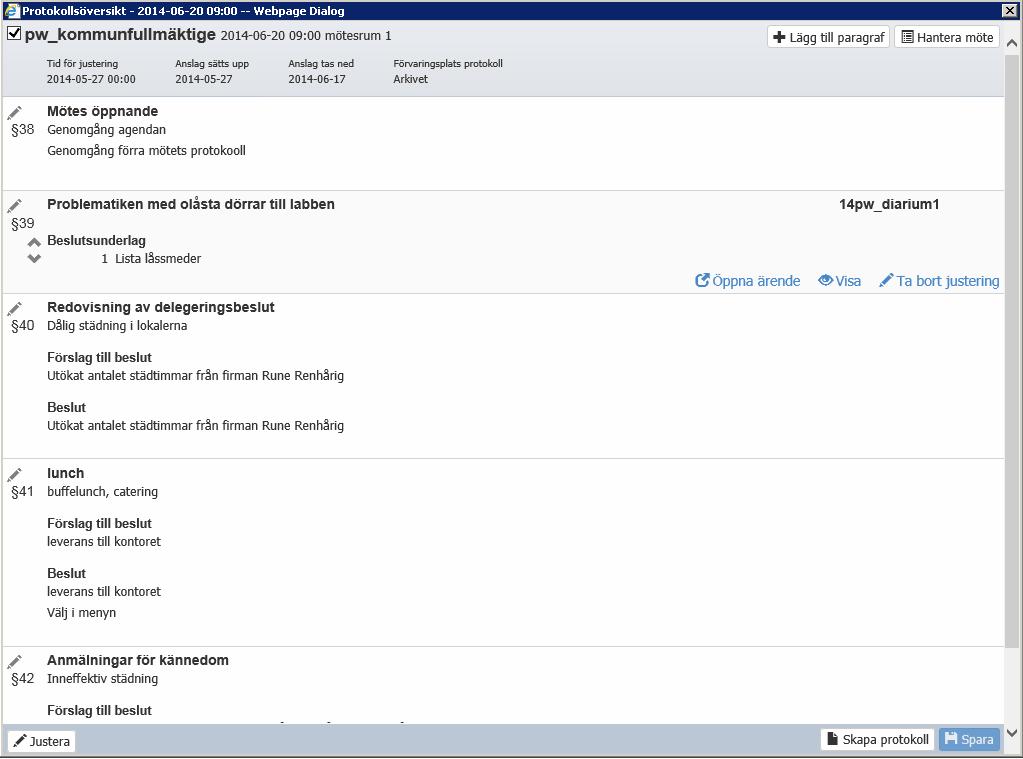Open the case via Öppna ärende
Screen dimensions: 1023x759
[x=748, y=281]
